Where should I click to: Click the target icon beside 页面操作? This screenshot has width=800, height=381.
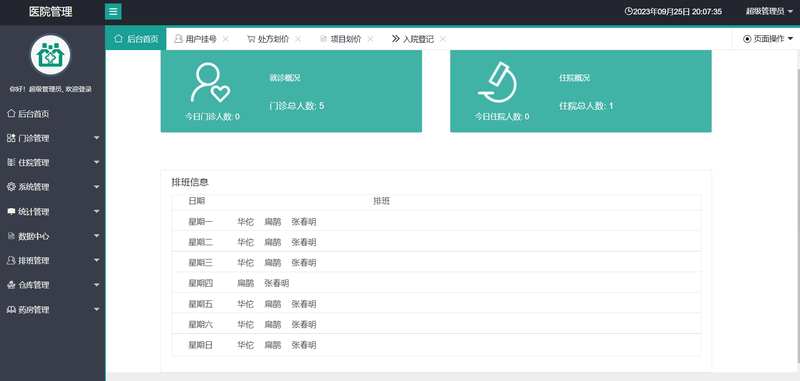tap(747, 39)
